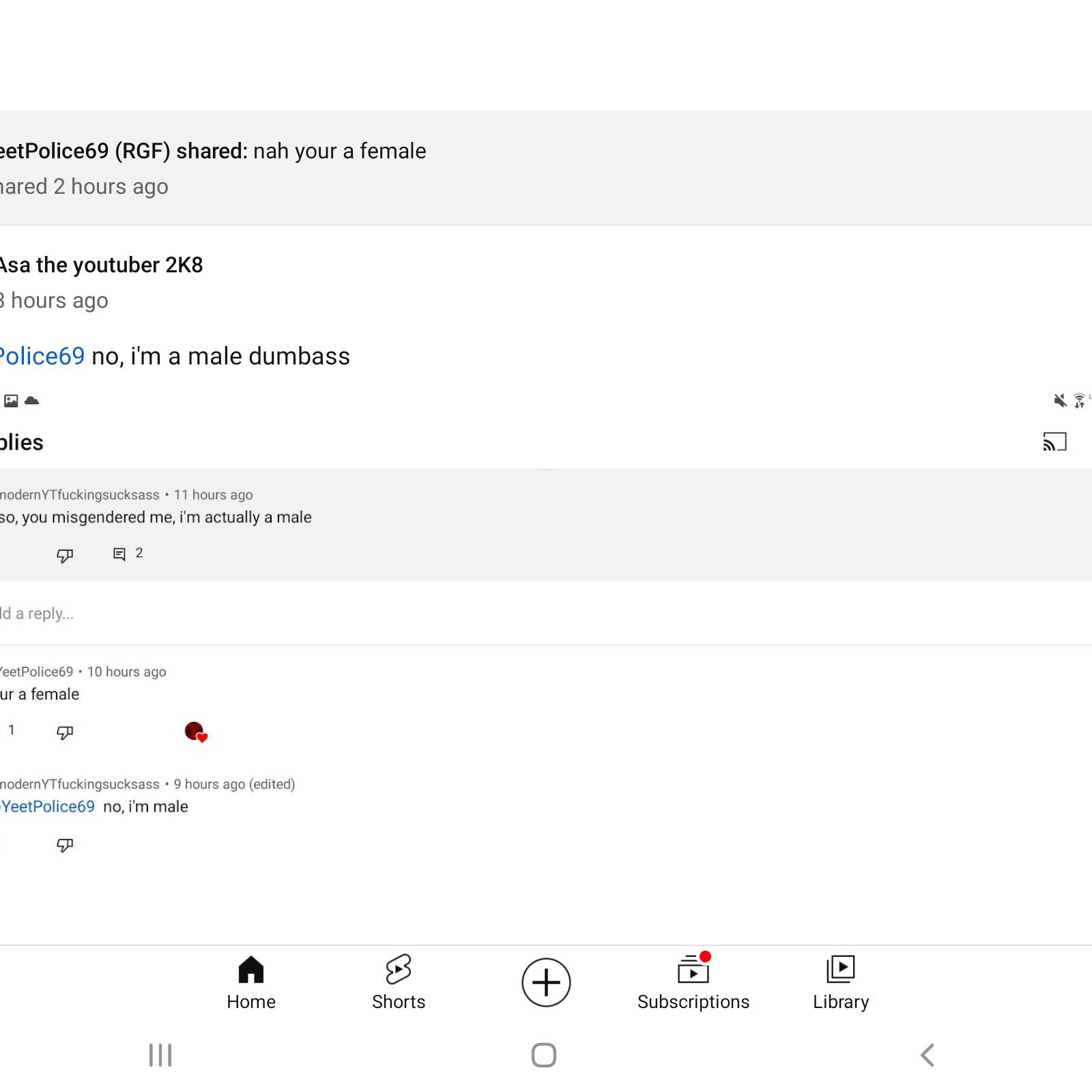Tap '11 hours ago' timestamp
The height and width of the screenshot is (1092, 1092).
point(213,495)
